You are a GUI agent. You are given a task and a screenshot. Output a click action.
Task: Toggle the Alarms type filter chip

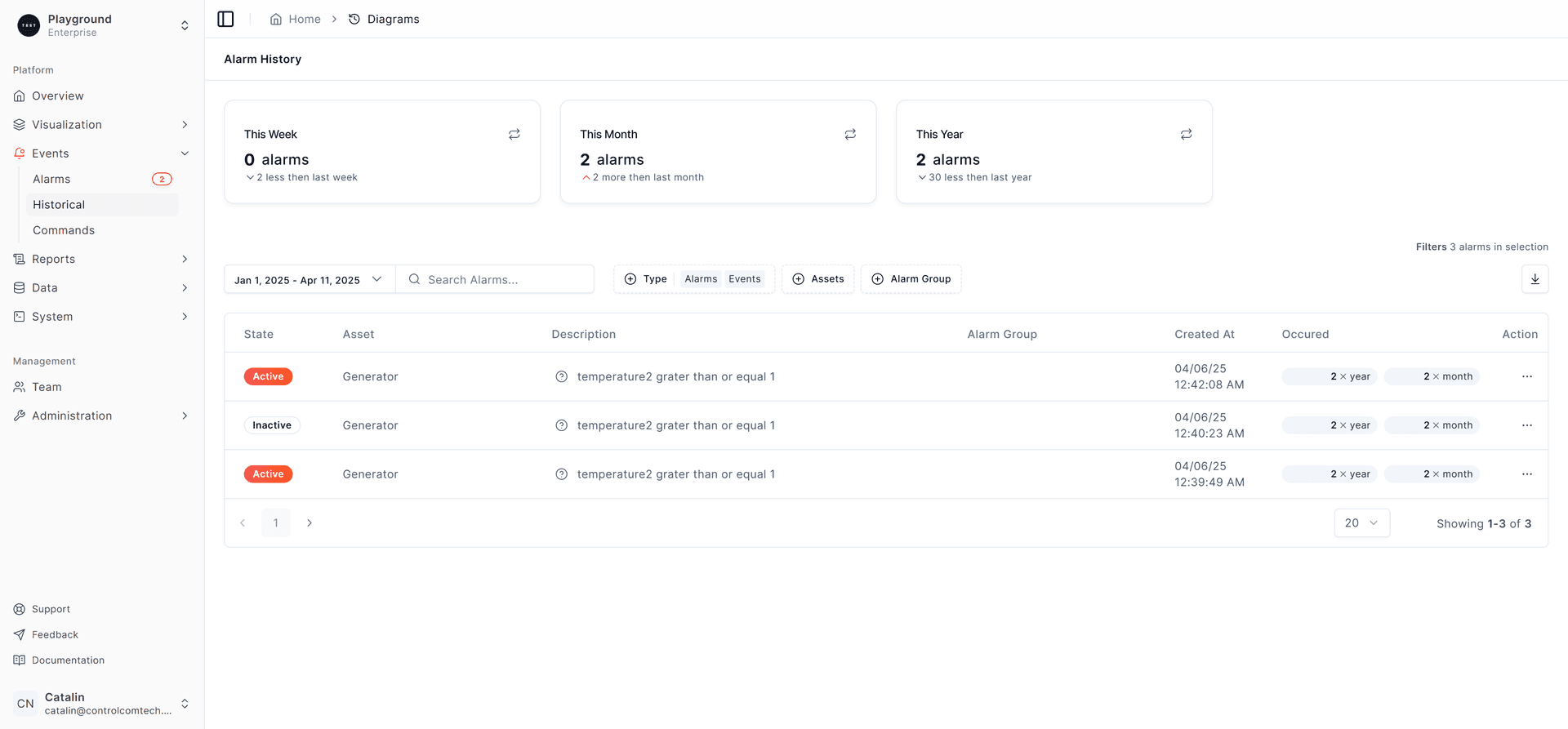pos(701,279)
